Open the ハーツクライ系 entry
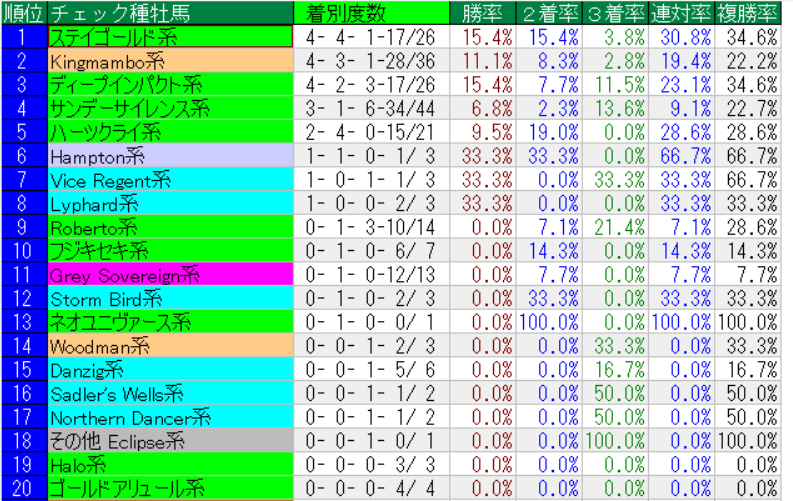This screenshot has width=793, height=501. click(170, 131)
